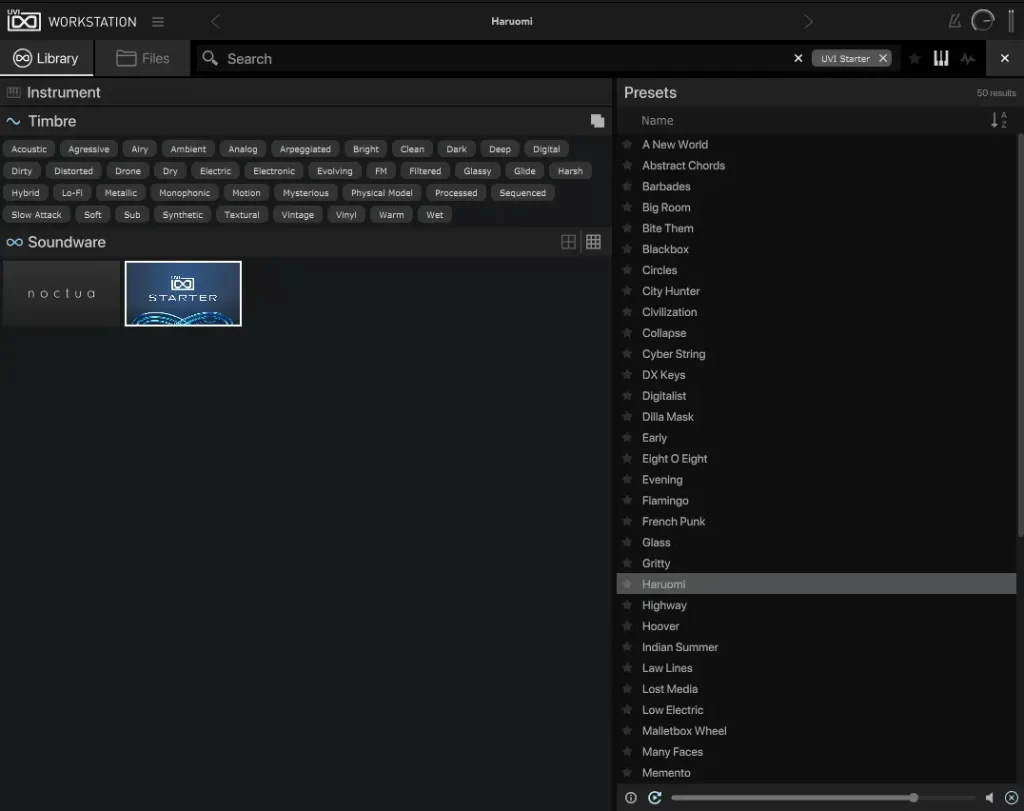Remove the UVI Starter filter tag
The height and width of the screenshot is (811, 1024).
pos(883,59)
